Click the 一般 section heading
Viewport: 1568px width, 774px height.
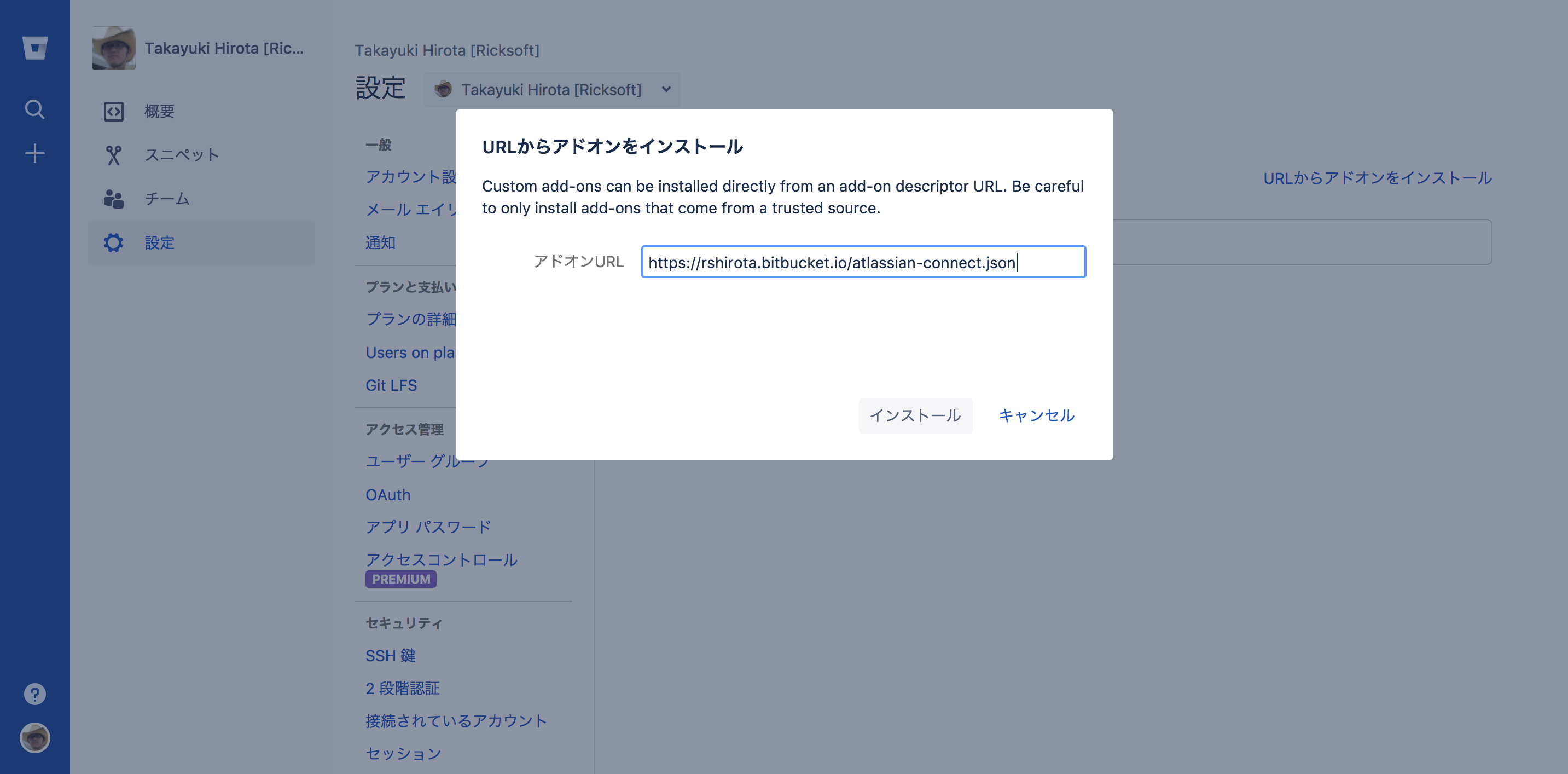tap(378, 145)
